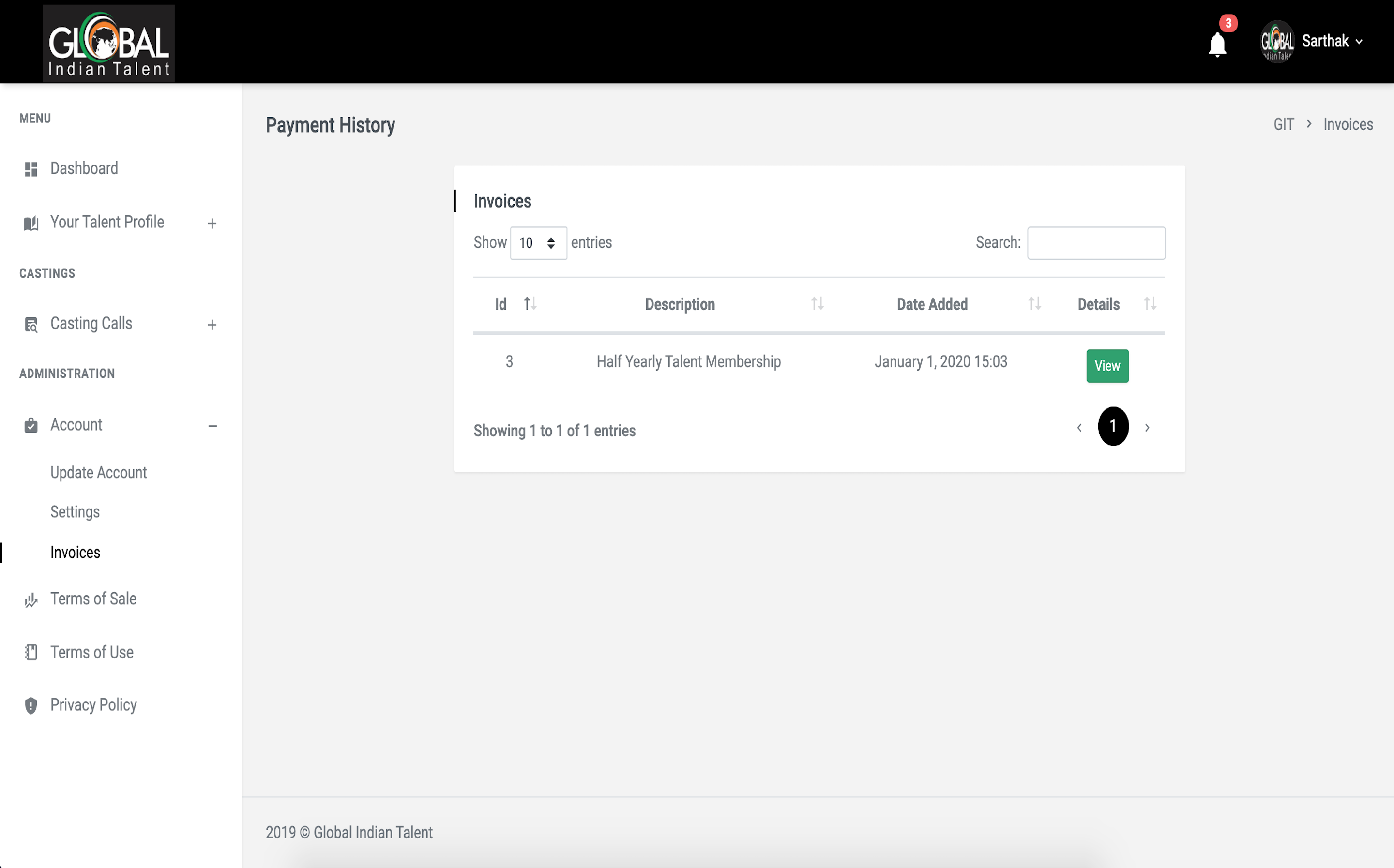Open the notifications bell icon

coord(1216,44)
